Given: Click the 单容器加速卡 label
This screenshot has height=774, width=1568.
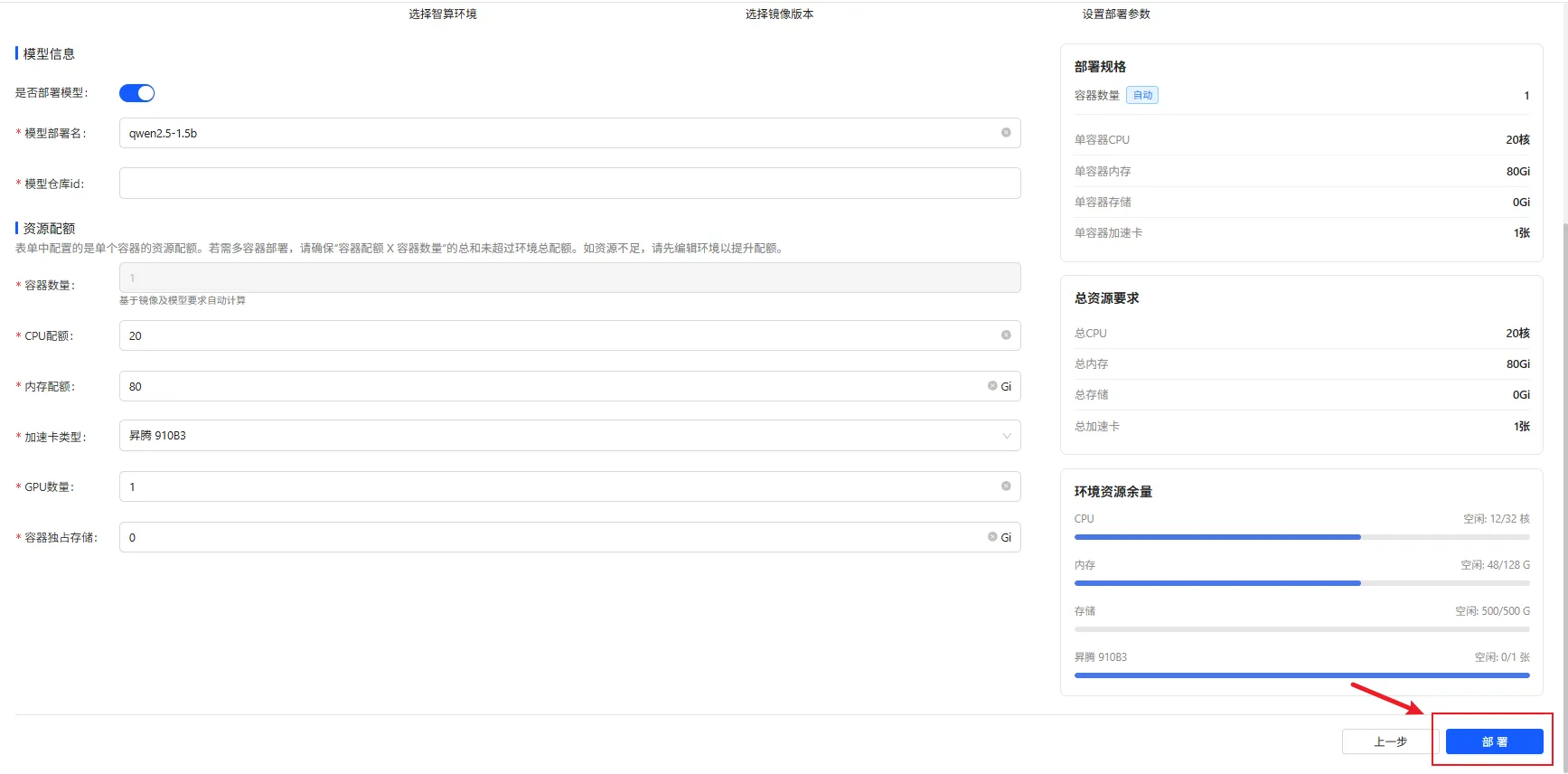Looking at the screenshot, I should [x=1109, y=233].
